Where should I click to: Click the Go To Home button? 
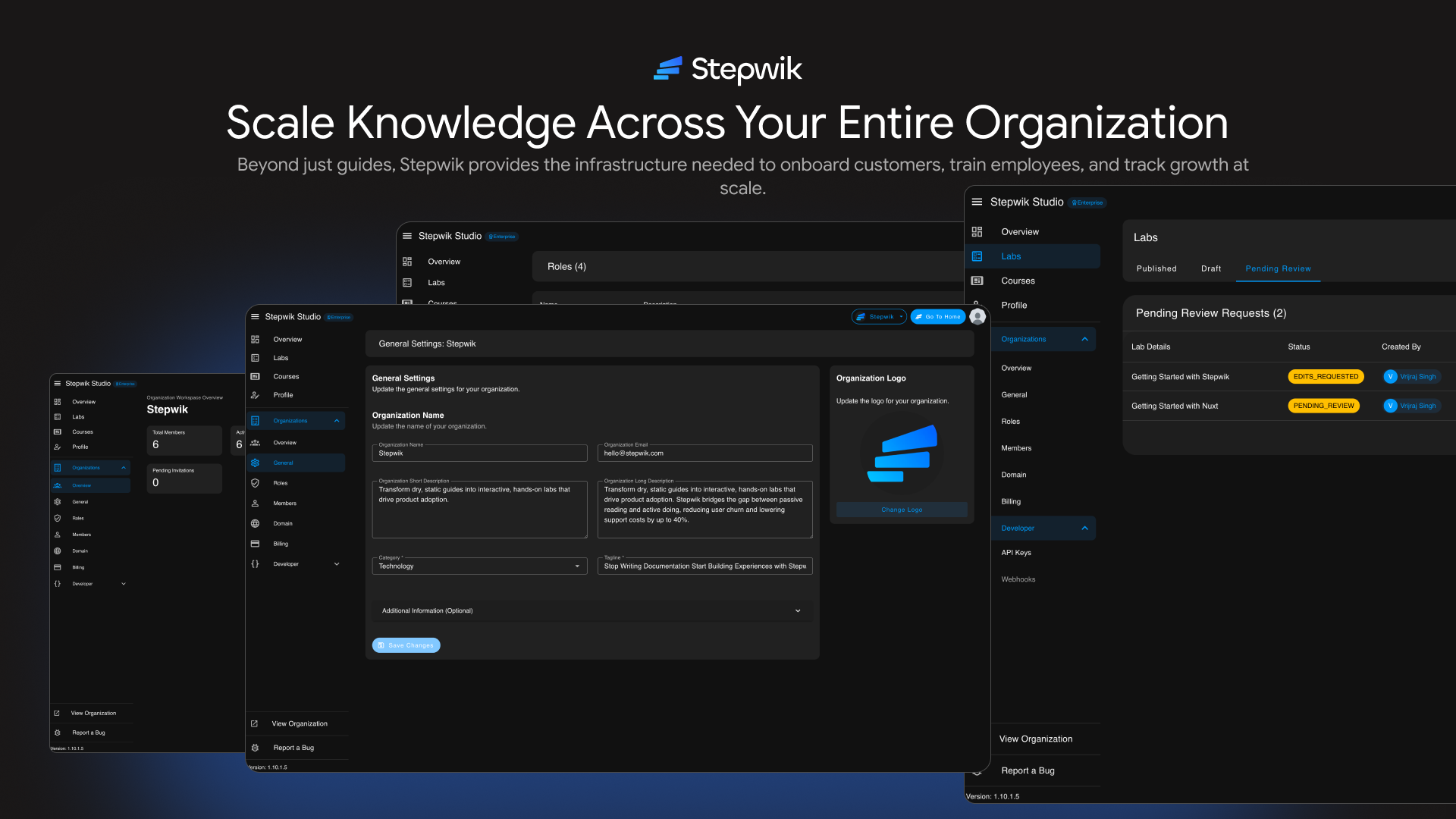pyautogui.click(x=938, y=317)
